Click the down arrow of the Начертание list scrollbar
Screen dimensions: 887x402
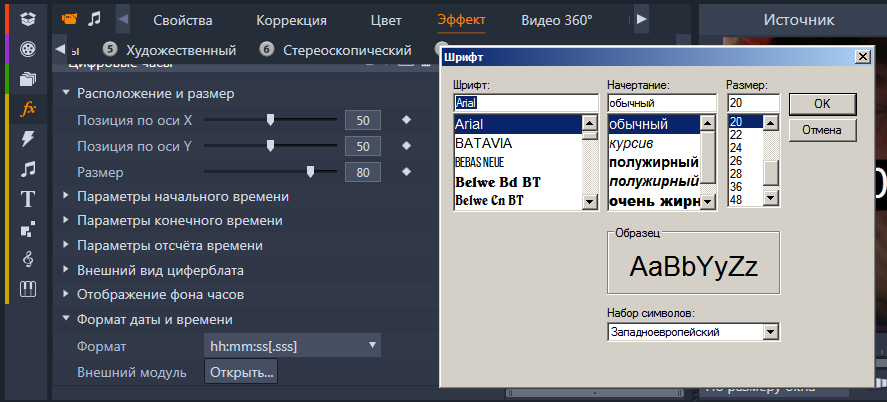coord(708,201)
